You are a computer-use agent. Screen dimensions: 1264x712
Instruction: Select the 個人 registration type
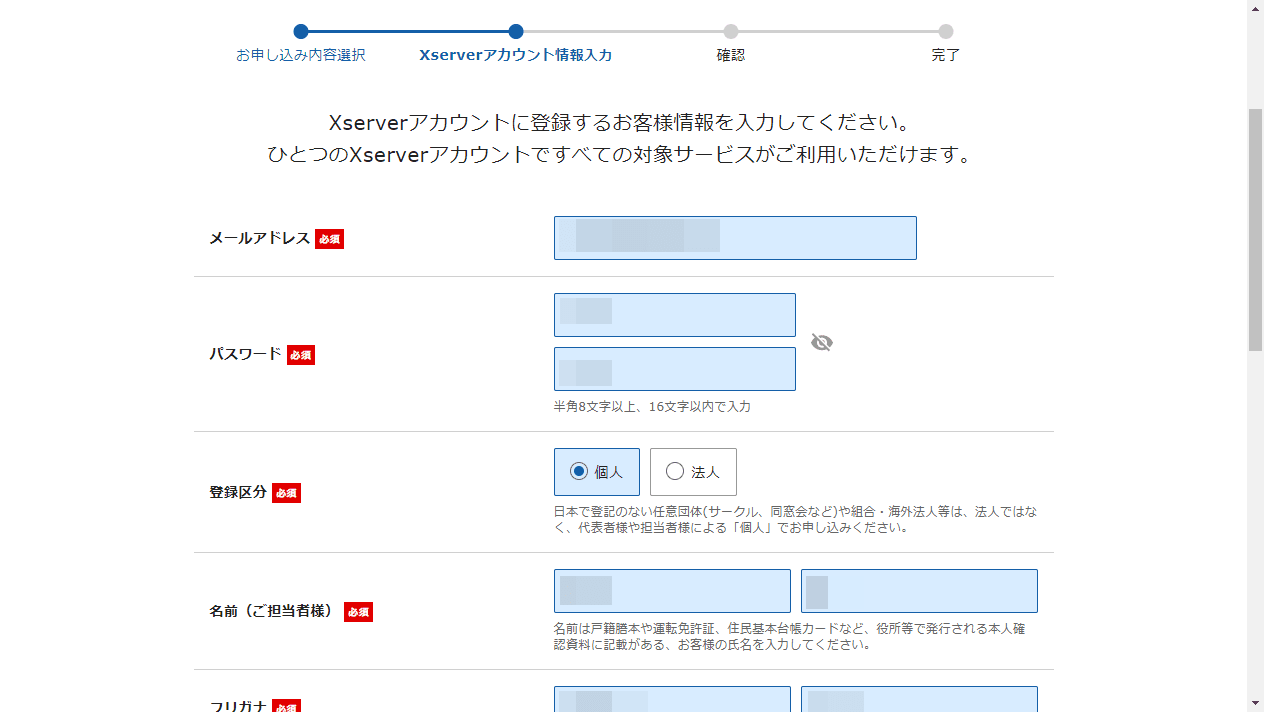point(597,472)
